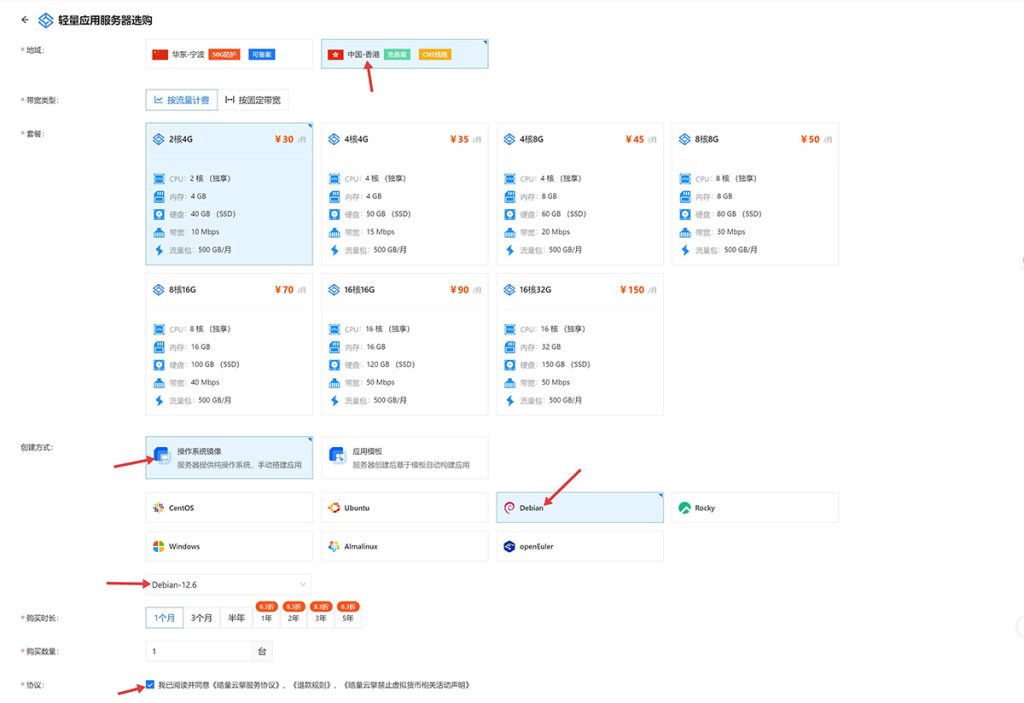Select the 5年 duration option

tap(347, 618)
